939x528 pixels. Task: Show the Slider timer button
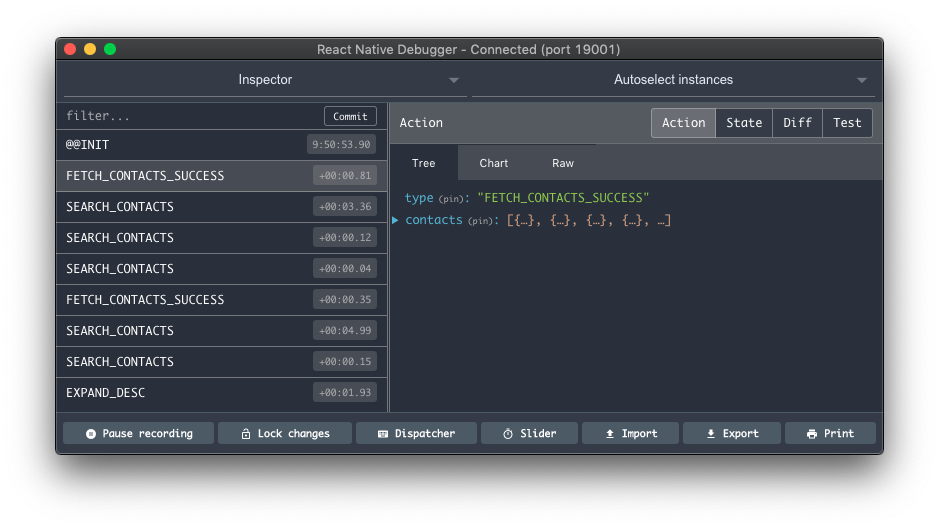[x=529, y=433]
